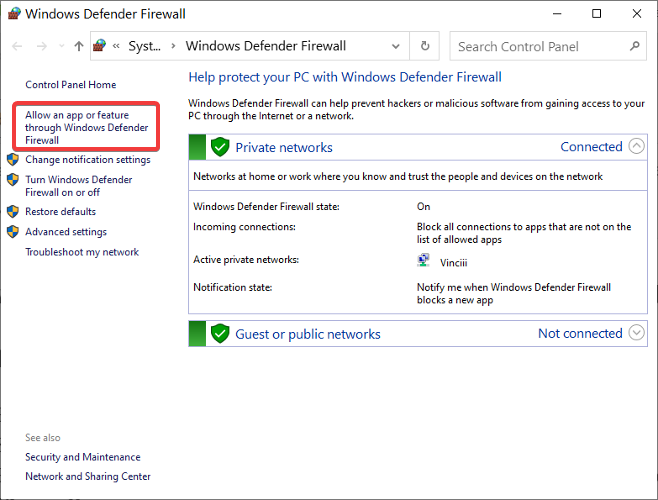The width and height of the screenshot is (658, 500).
Task: Open Turn Windows Defender Firewall on or off
Action: 78,186
